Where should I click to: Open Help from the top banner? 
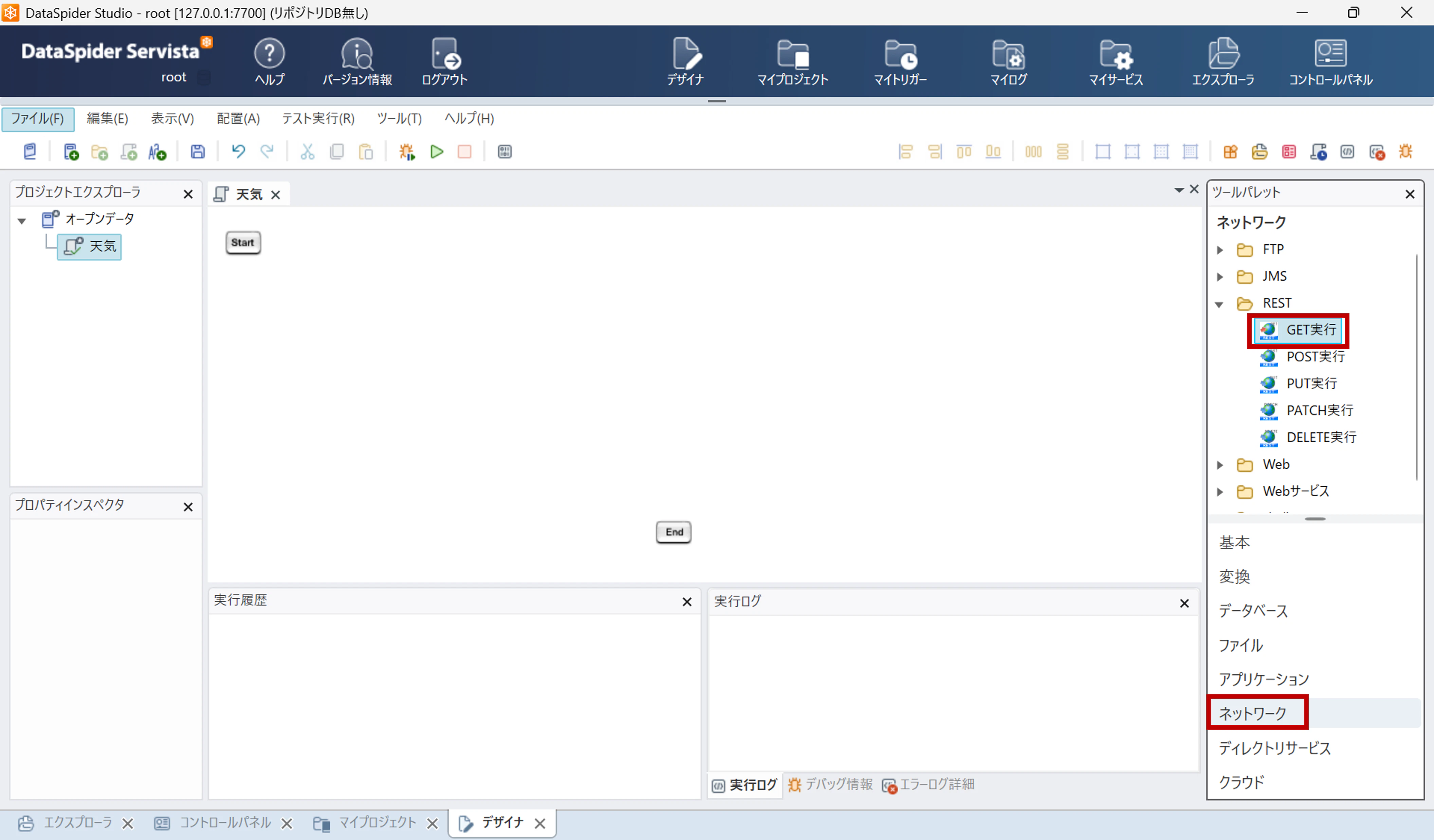269,61
